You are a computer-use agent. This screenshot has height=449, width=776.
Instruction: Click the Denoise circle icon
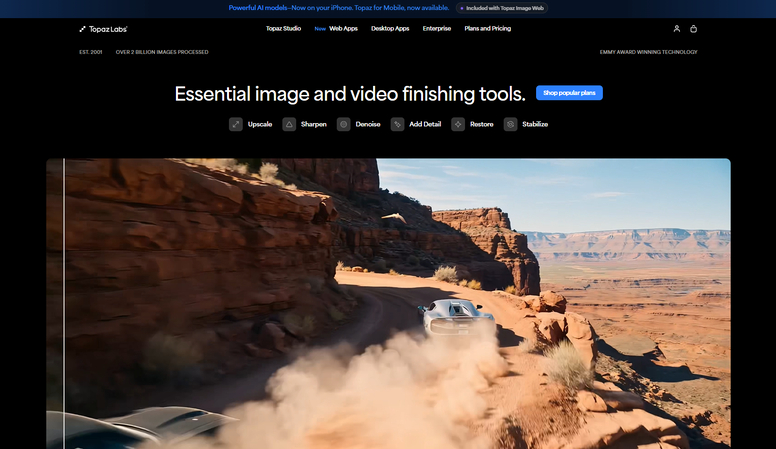click(x=343, y=124)
